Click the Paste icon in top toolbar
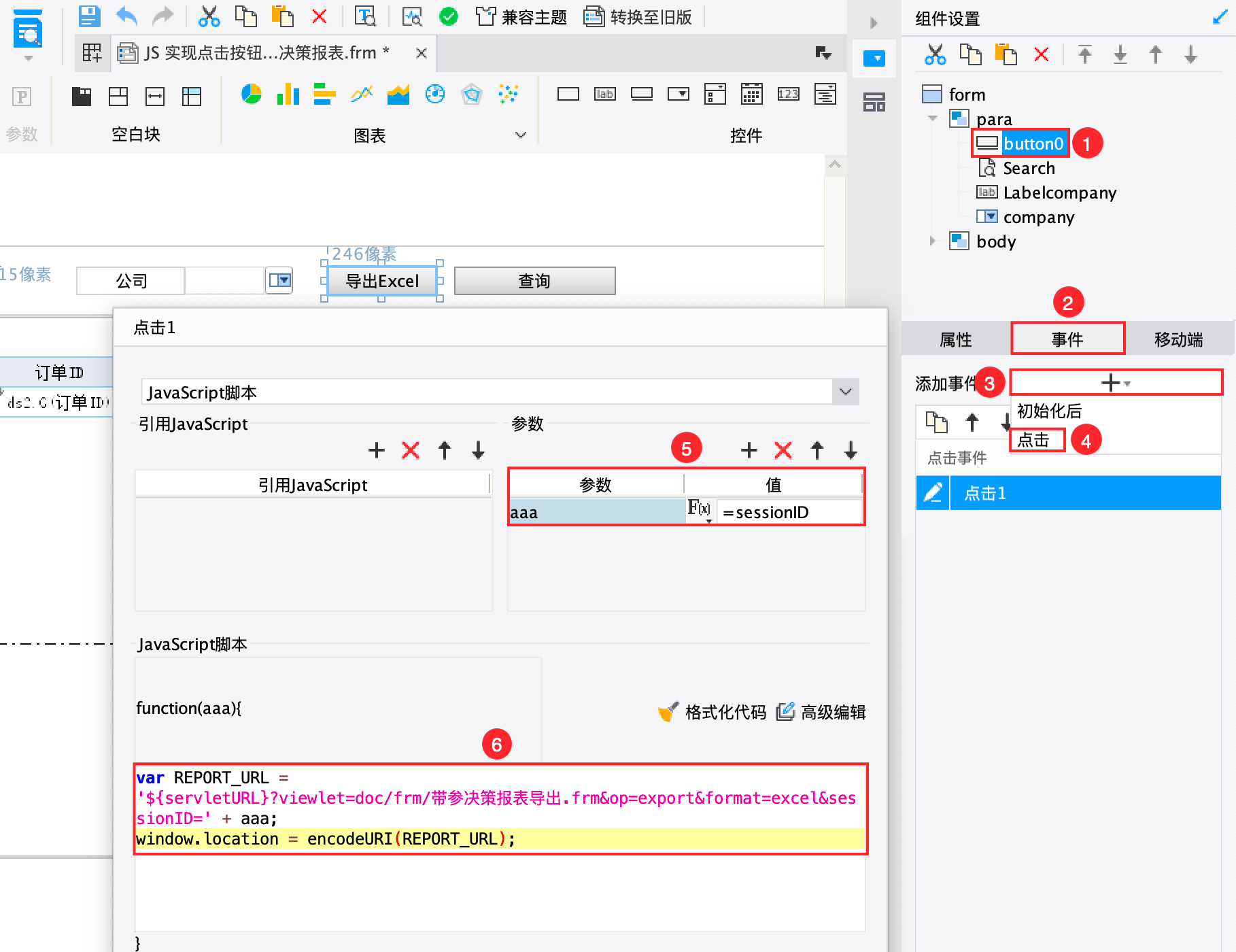Screen dimensions: 1236x952 coord(282,16)
